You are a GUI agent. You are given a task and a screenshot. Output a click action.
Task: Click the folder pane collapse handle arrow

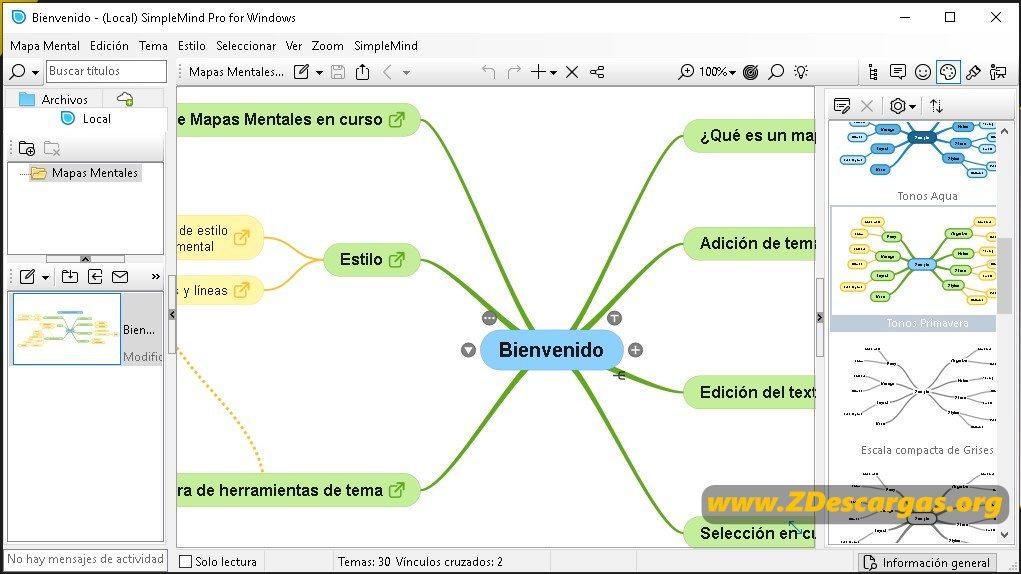coord(85,258)
